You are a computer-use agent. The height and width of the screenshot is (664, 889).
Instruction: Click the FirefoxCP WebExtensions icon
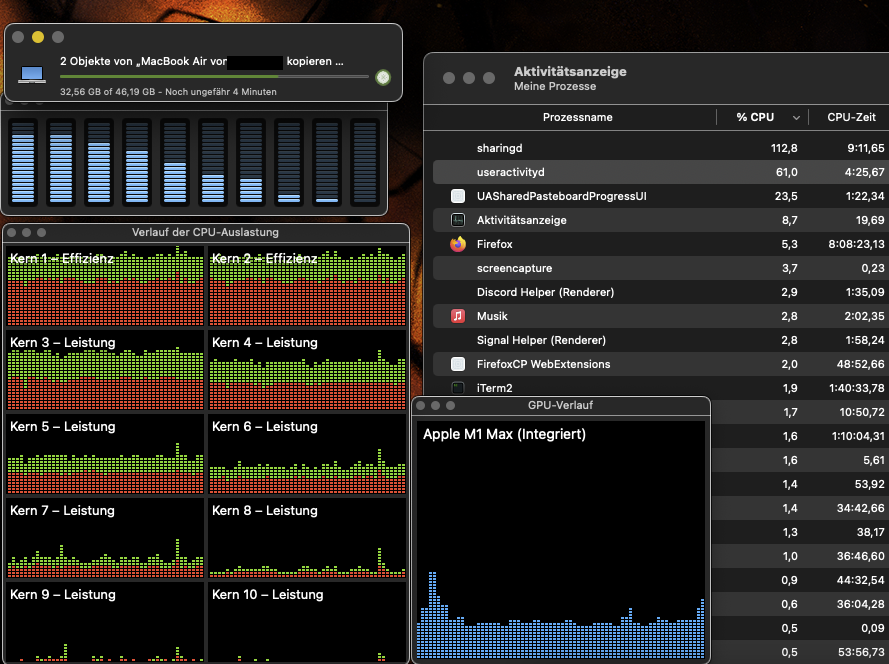click(458, 364)
